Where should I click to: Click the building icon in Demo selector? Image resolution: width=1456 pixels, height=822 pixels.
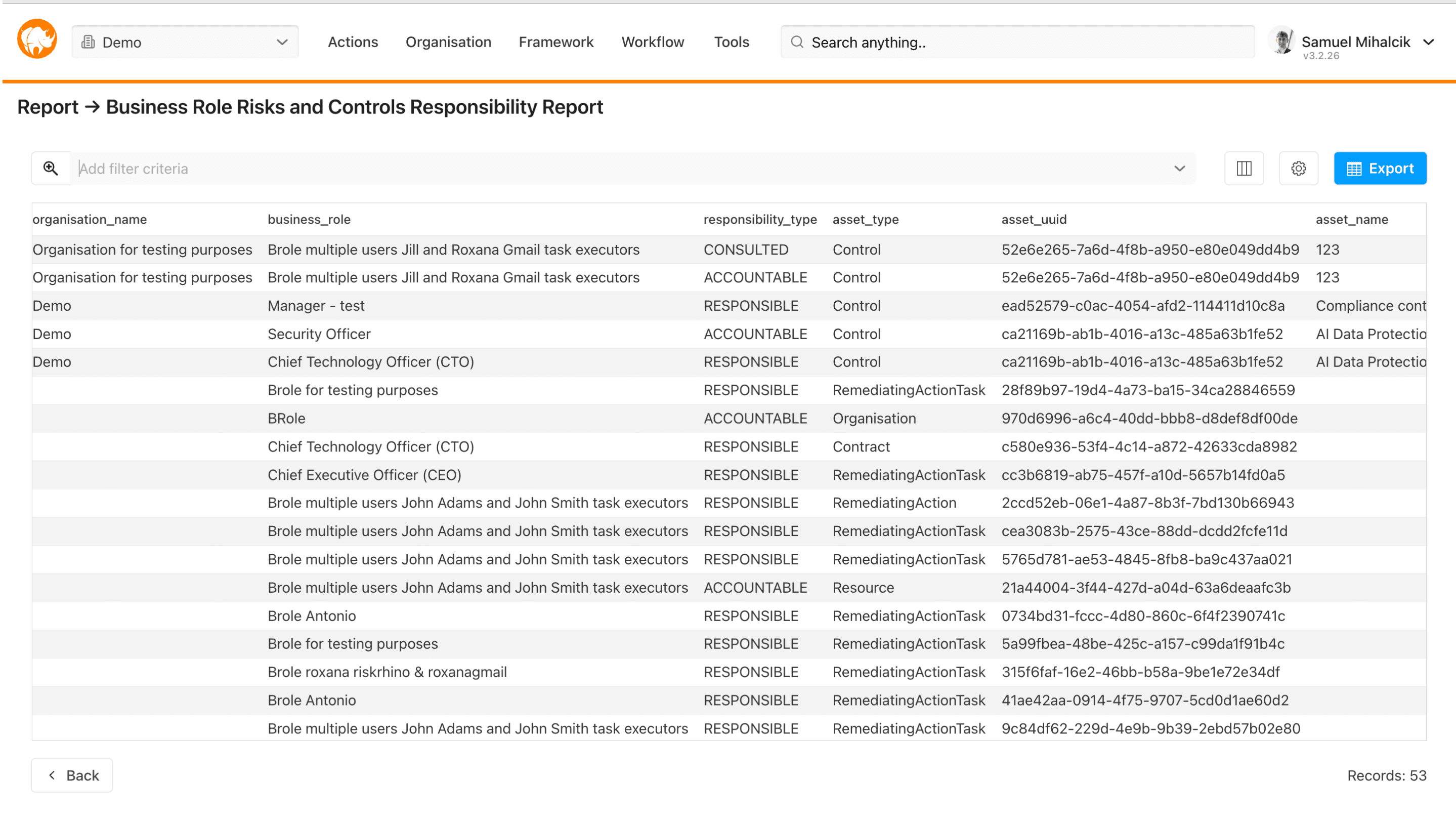click(88, 42)
